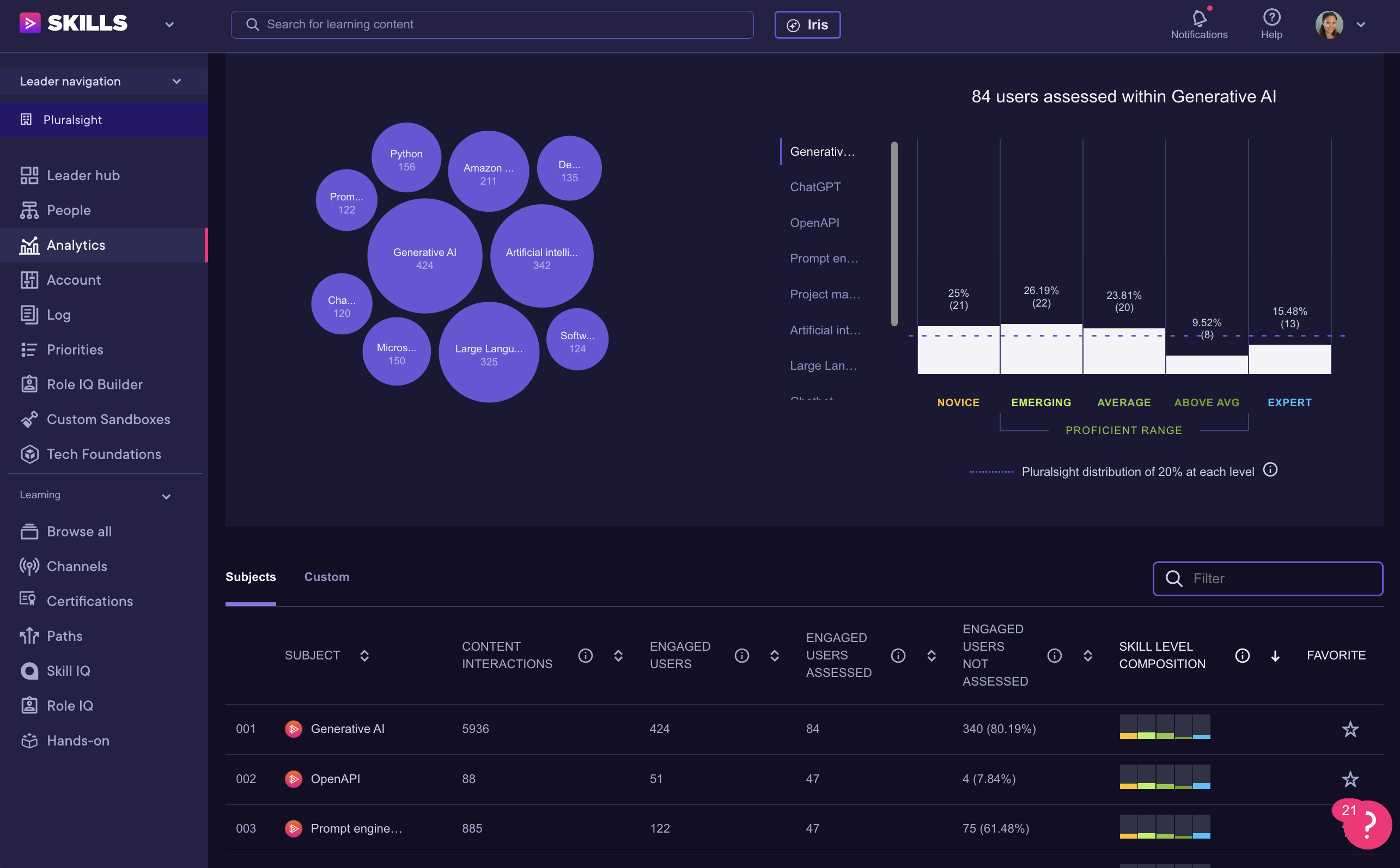Collapse the Learning section chevron
The image size is (1400, 868).
[166, 497]
